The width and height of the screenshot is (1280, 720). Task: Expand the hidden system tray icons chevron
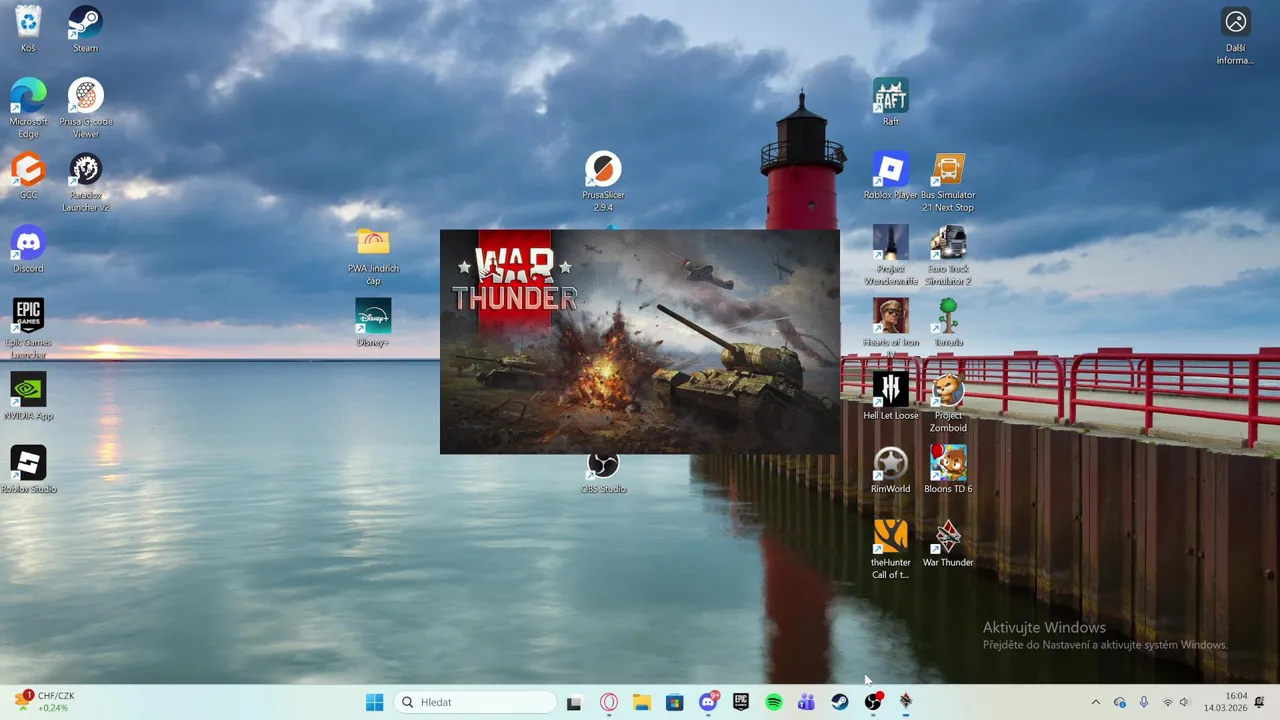click(1095, 702)
